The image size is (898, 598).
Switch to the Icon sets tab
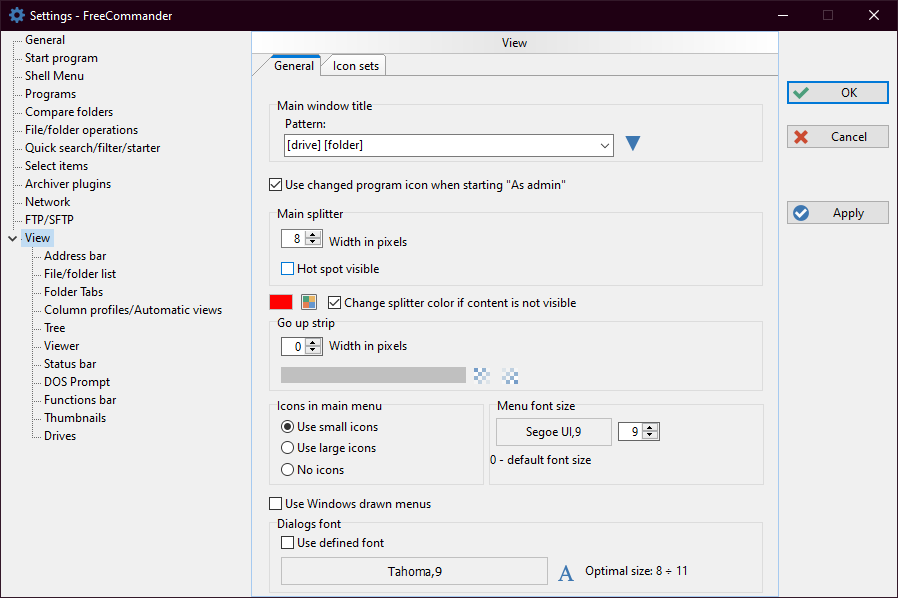(x=354, y=66)
